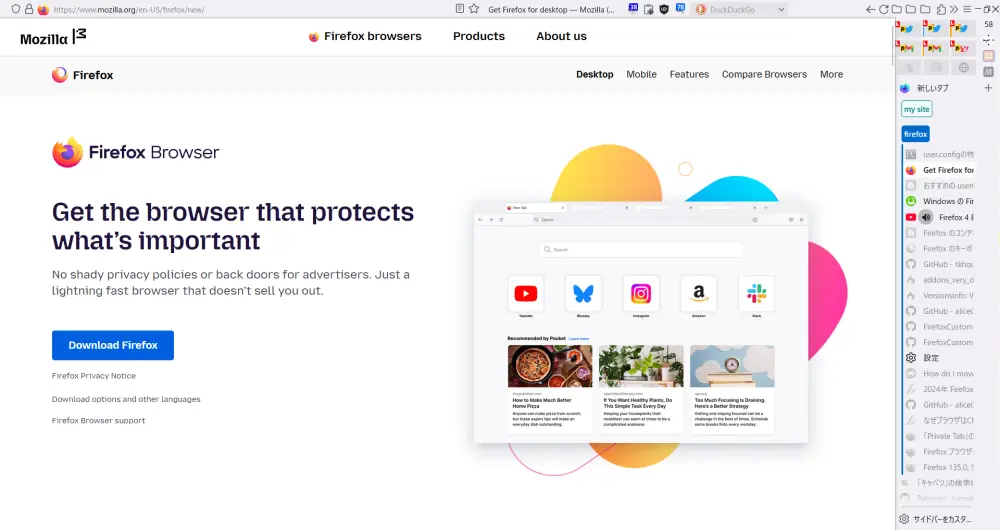Show more toolbar items via chevrons
This screenshot has width=1000, height=530.
click(953, 10)
